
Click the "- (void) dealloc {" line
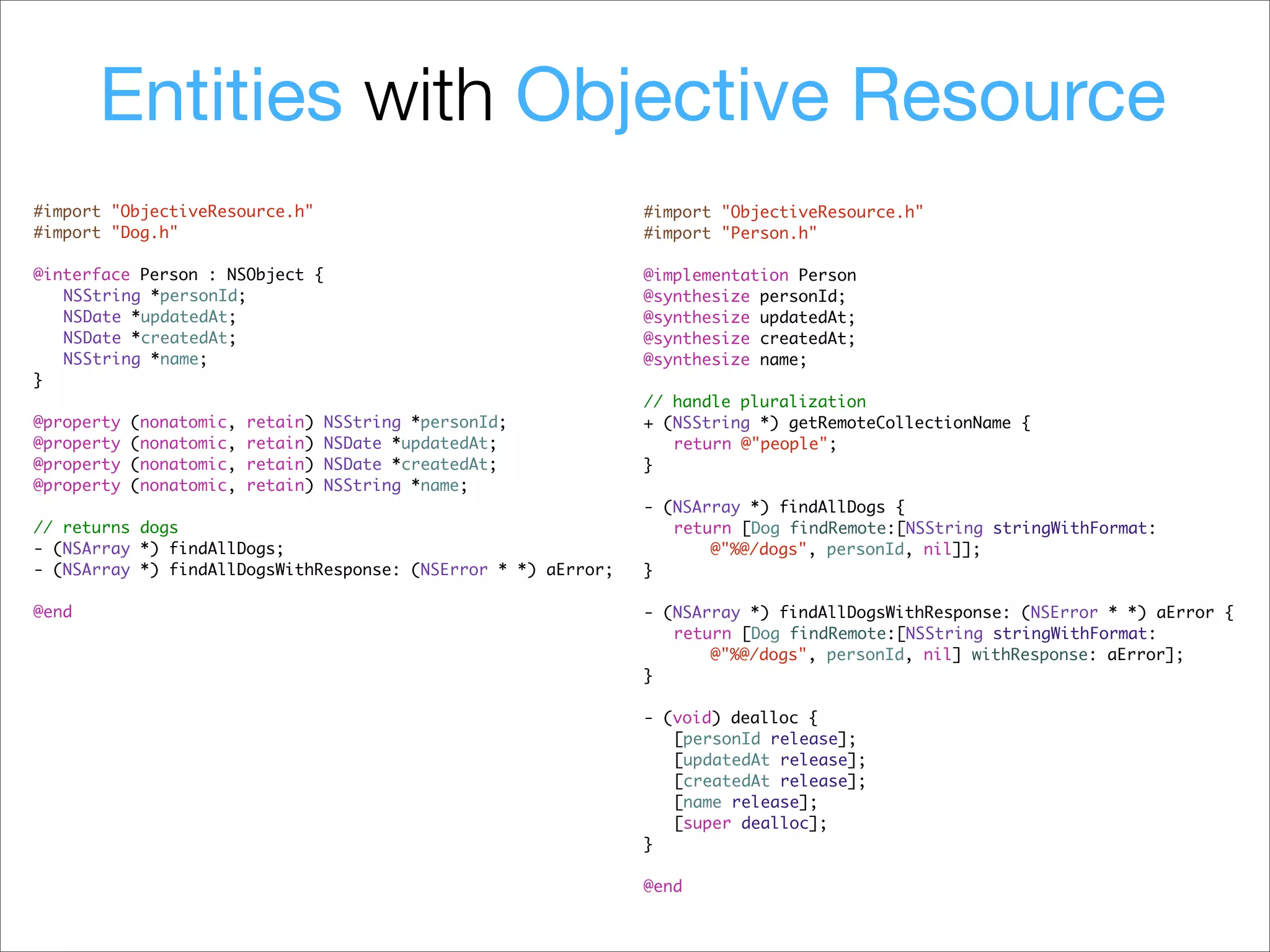point(731,718)
